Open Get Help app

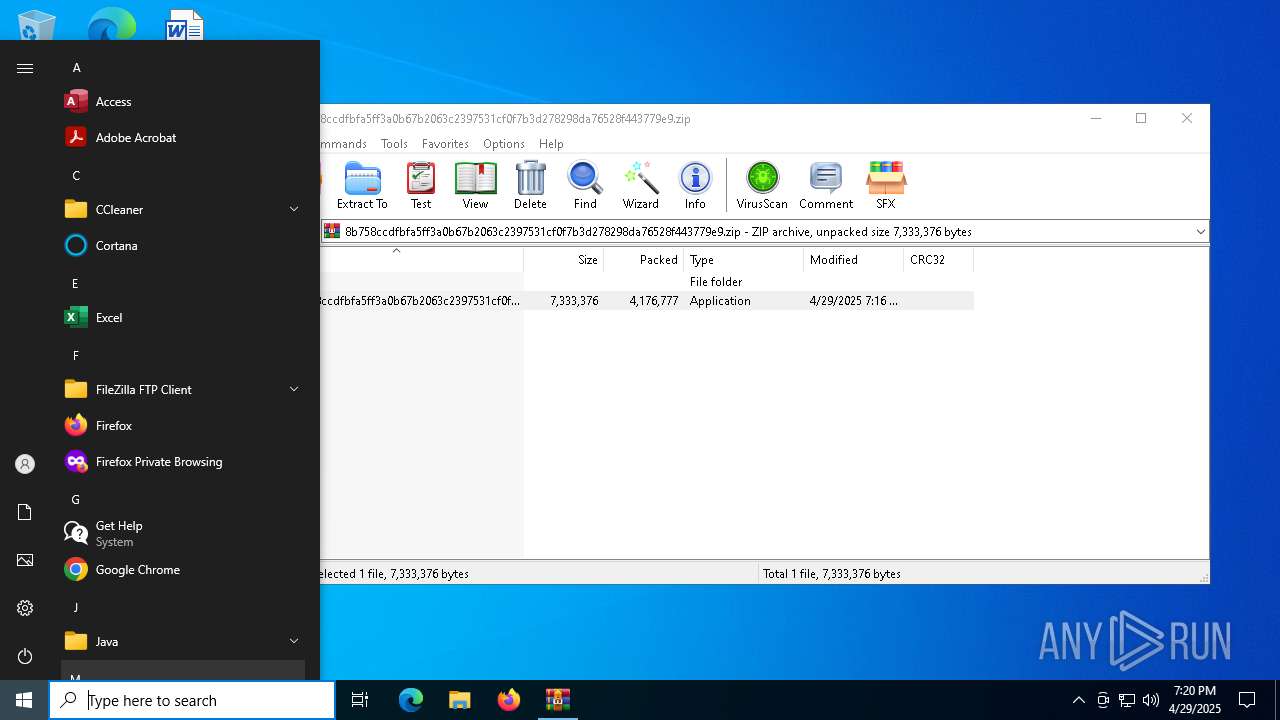(x=183, y=534)
